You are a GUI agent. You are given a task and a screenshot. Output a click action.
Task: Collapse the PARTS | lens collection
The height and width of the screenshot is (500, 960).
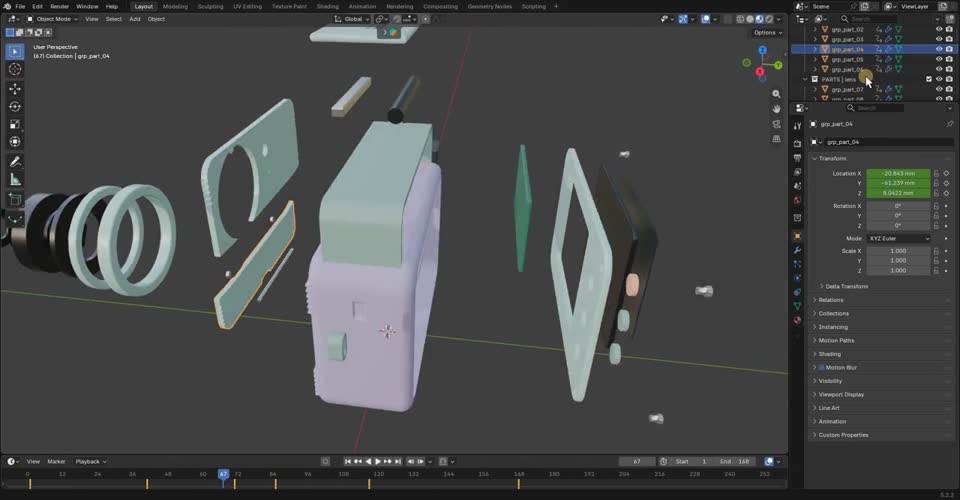pos(805,80)
